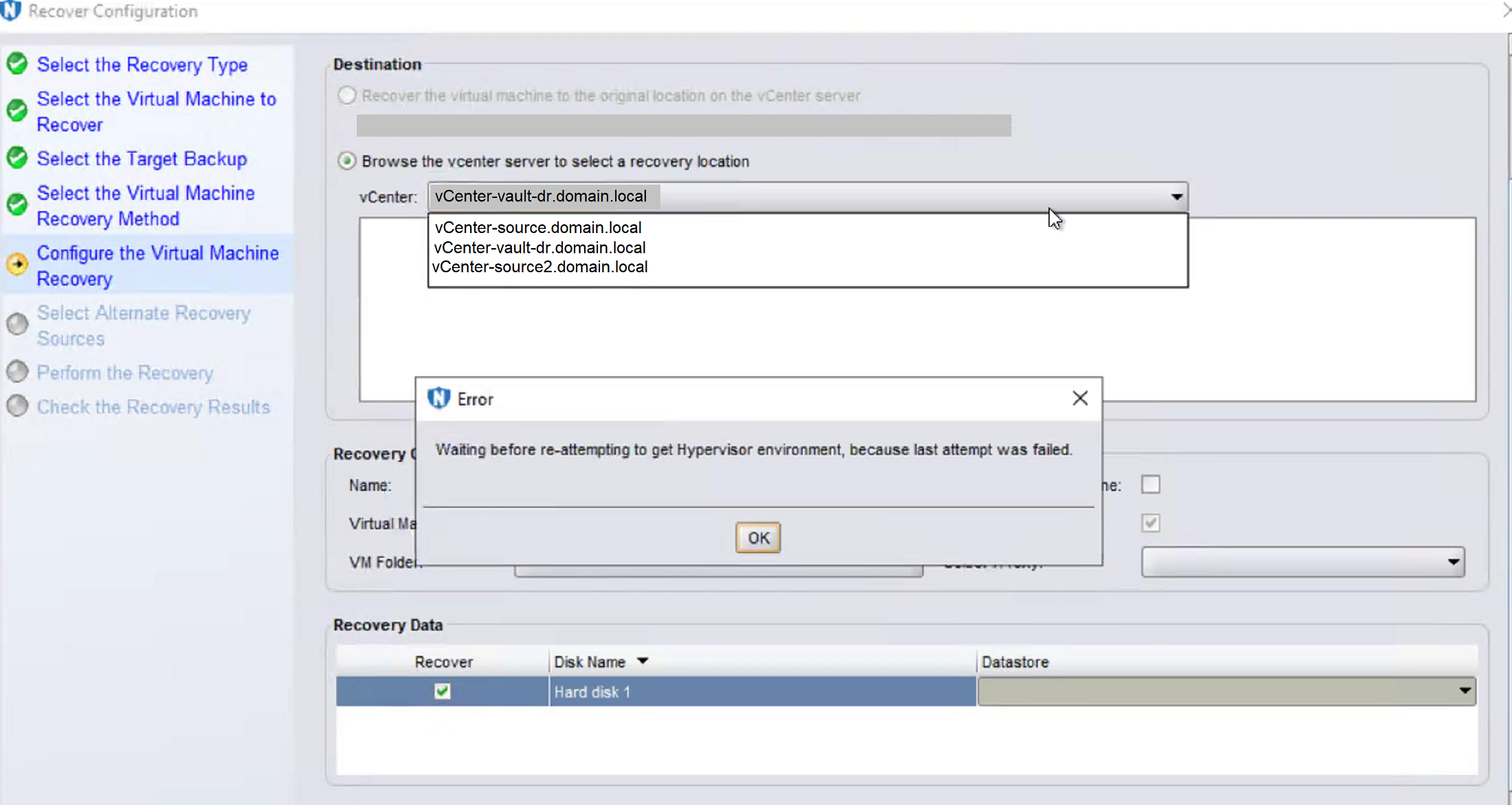Collapse the vCenter dropdown arrow

(x=1177, y=197)
